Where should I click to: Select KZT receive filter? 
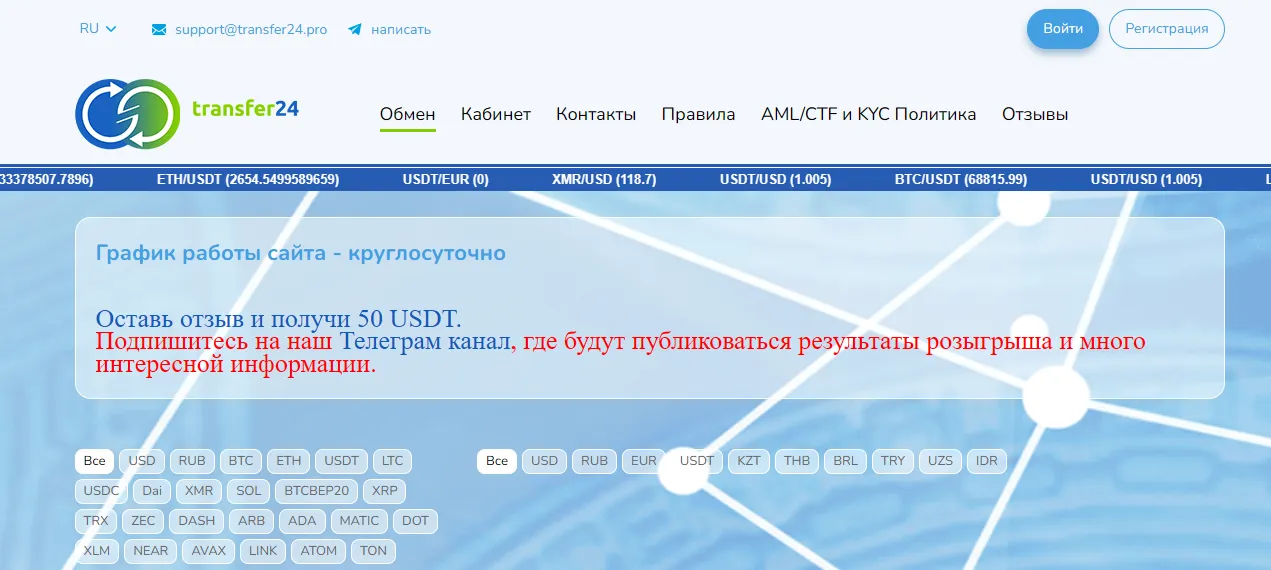point(749,461)
